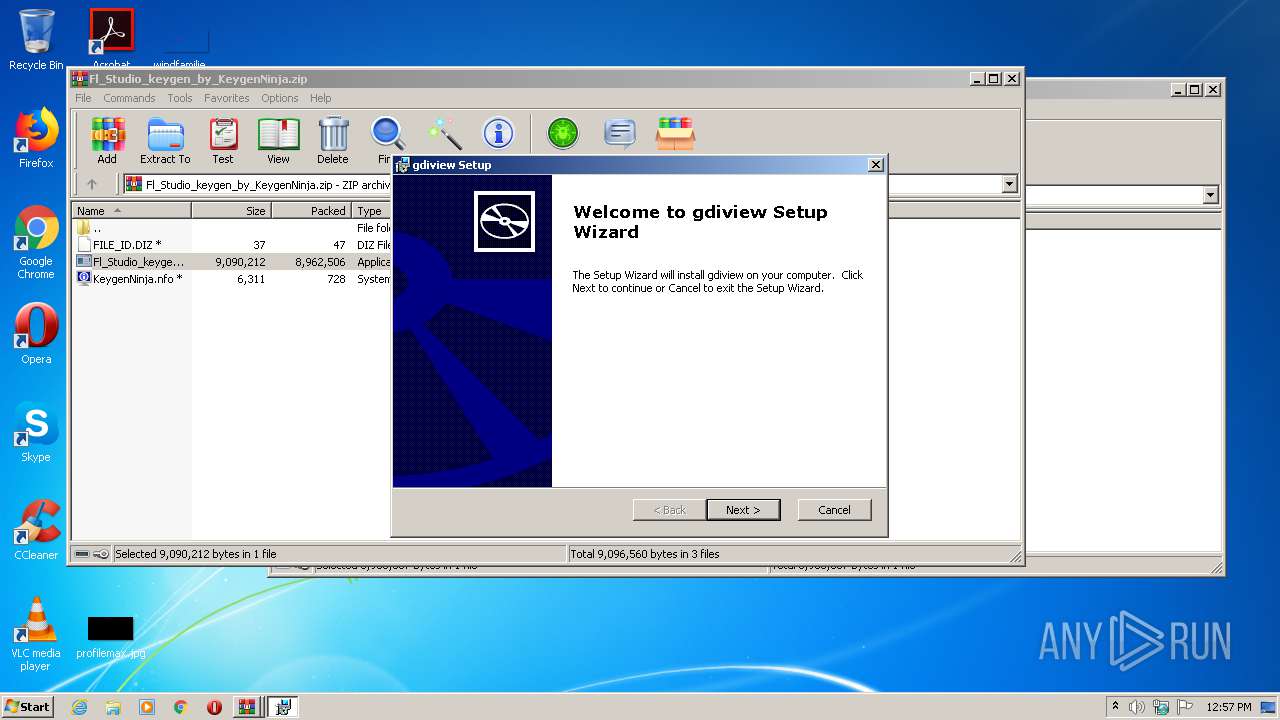Click the Extract To toolbar icon
1280x720 pixels.
[x=165, y=141]
